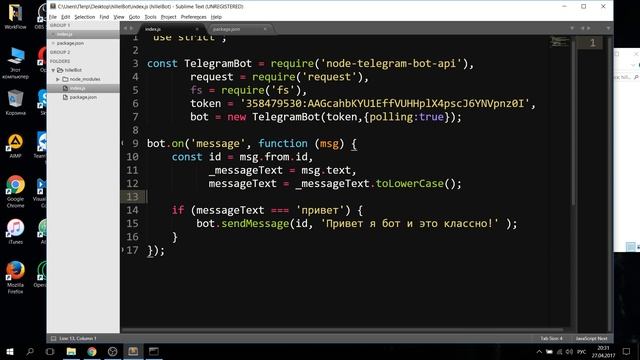Image resolution: width=640 pixels, height=360 pixels.
Task: Open the Project menu
Action: pos(169,17)
